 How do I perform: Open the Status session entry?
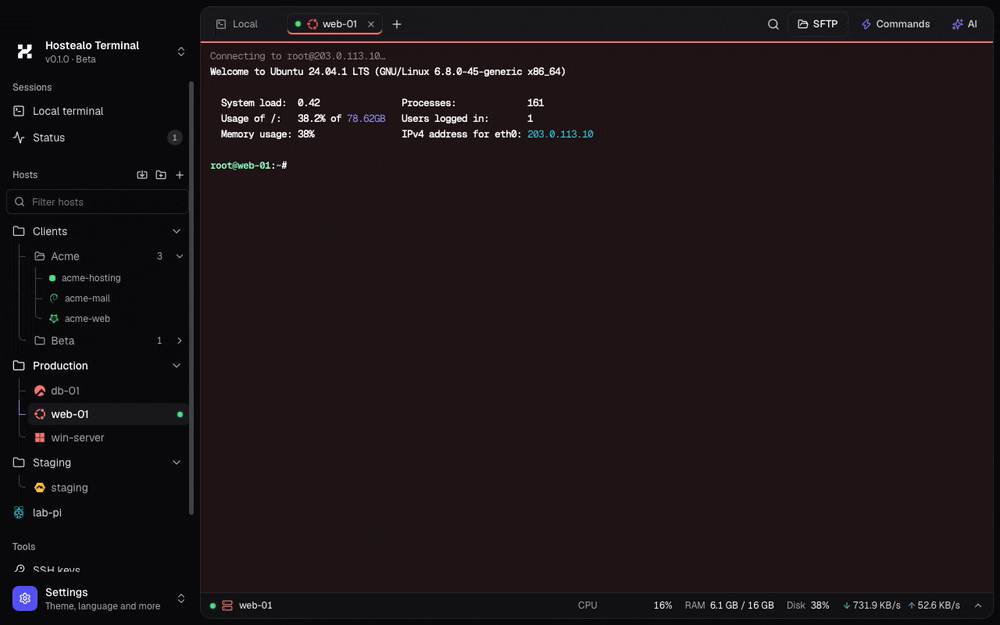[x=97, y=138]
